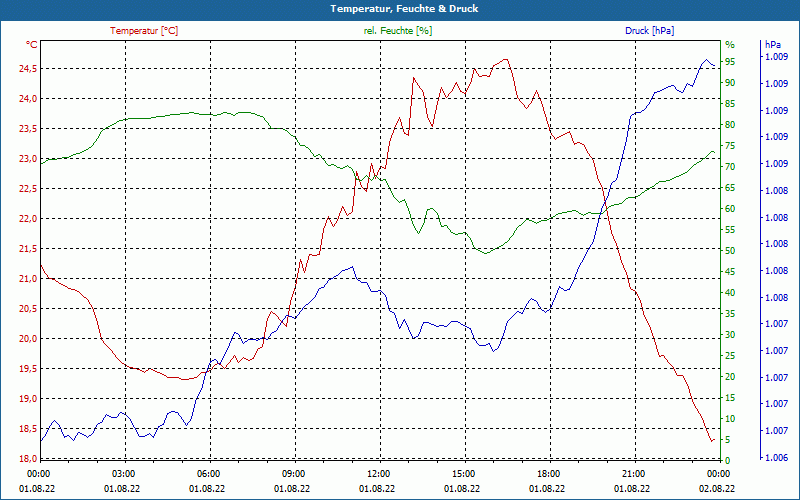Click the 40 humidity axis tick
The width and height of the screenshot is (800, 500).
click(x=730, y=293)
